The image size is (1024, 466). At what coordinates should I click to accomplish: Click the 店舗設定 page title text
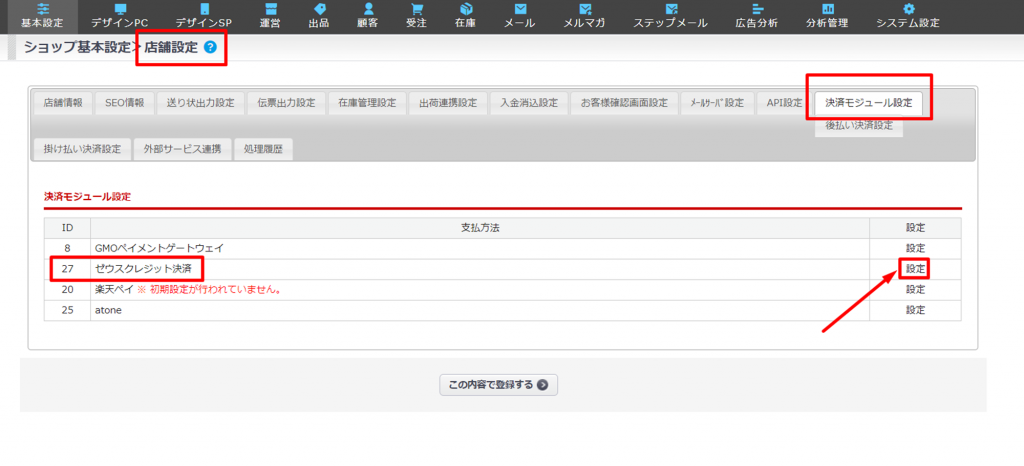tap(170, 47)
